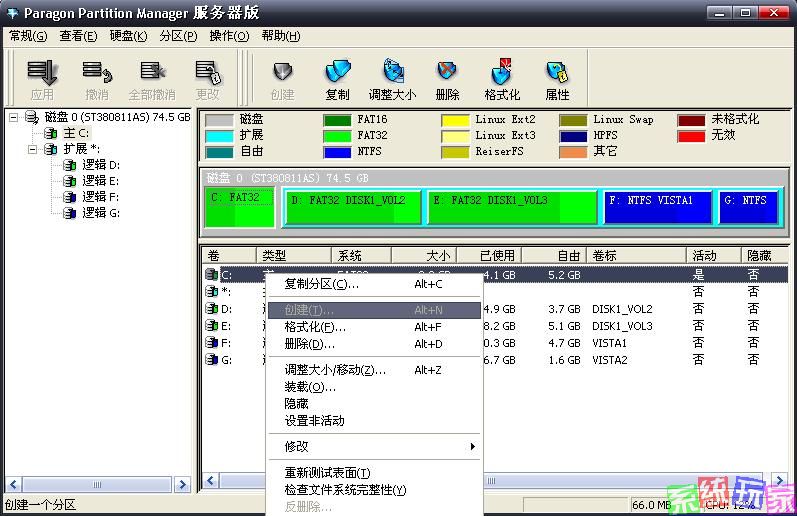Click the partition icon beside 主 C: in tree
Image resolution: width=797 pixels, height=516 pixels.
[50, 133]
